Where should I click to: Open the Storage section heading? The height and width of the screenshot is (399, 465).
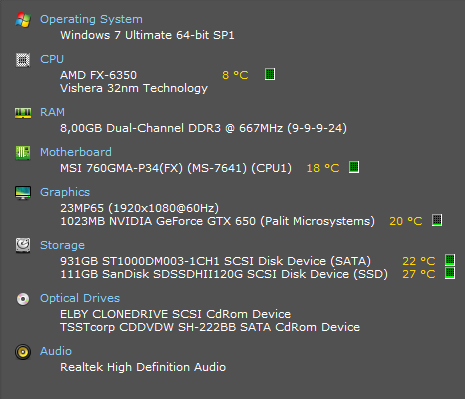pos(62,245)
